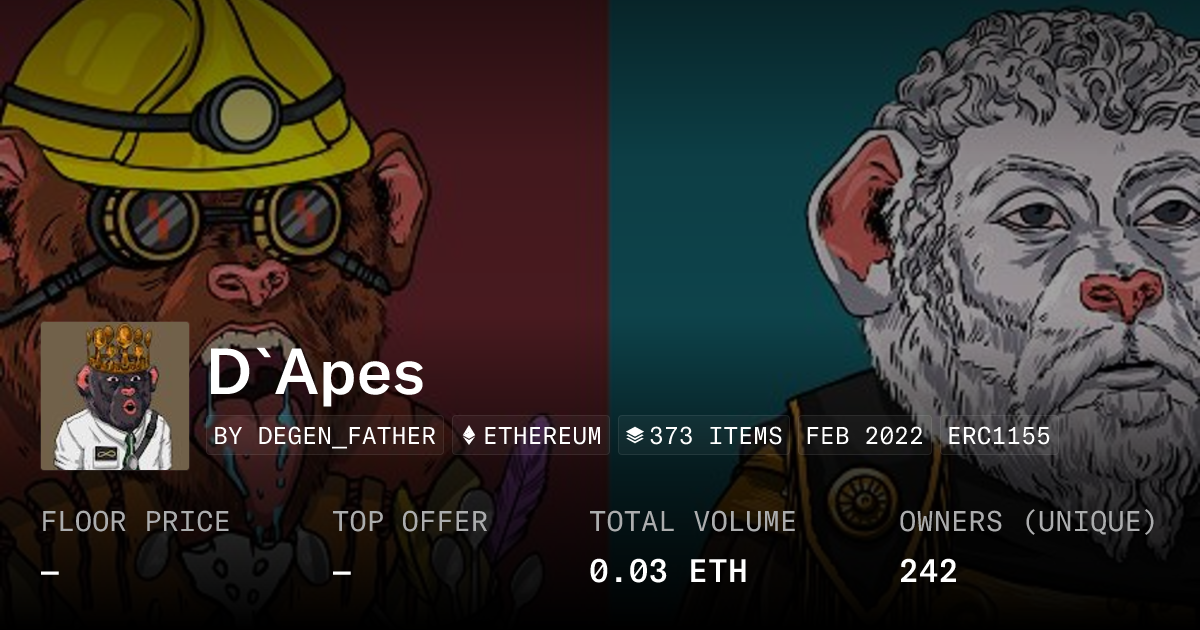Click the TOTAL VOLUME label
Screen dimensions: 1200x630
(x=692, y=522)
